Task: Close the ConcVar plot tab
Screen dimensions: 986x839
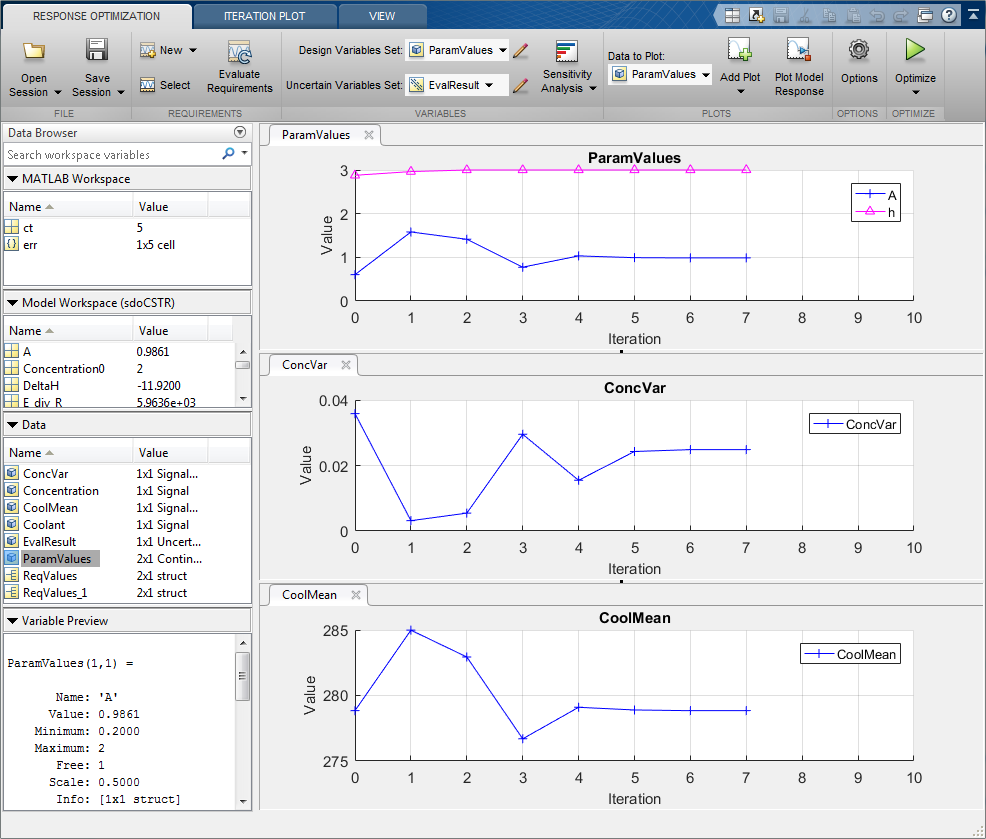Action: [346, 365]
